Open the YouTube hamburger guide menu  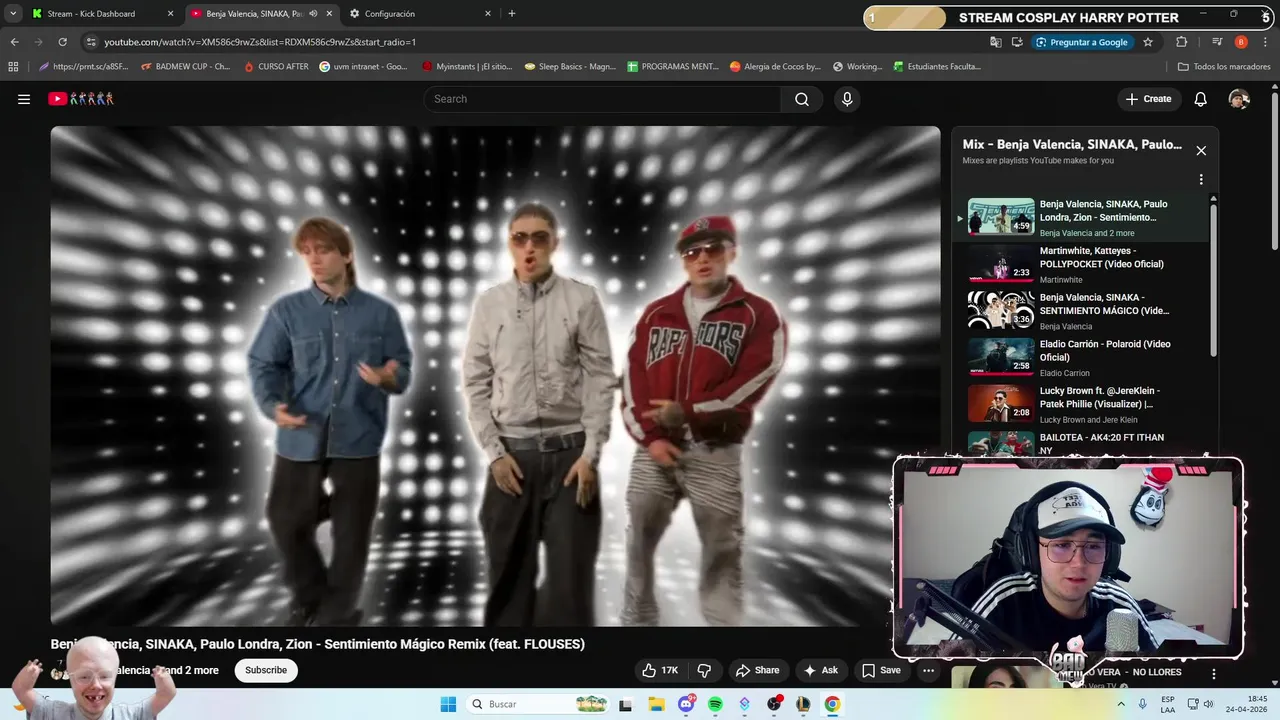(x=24, y=99)
